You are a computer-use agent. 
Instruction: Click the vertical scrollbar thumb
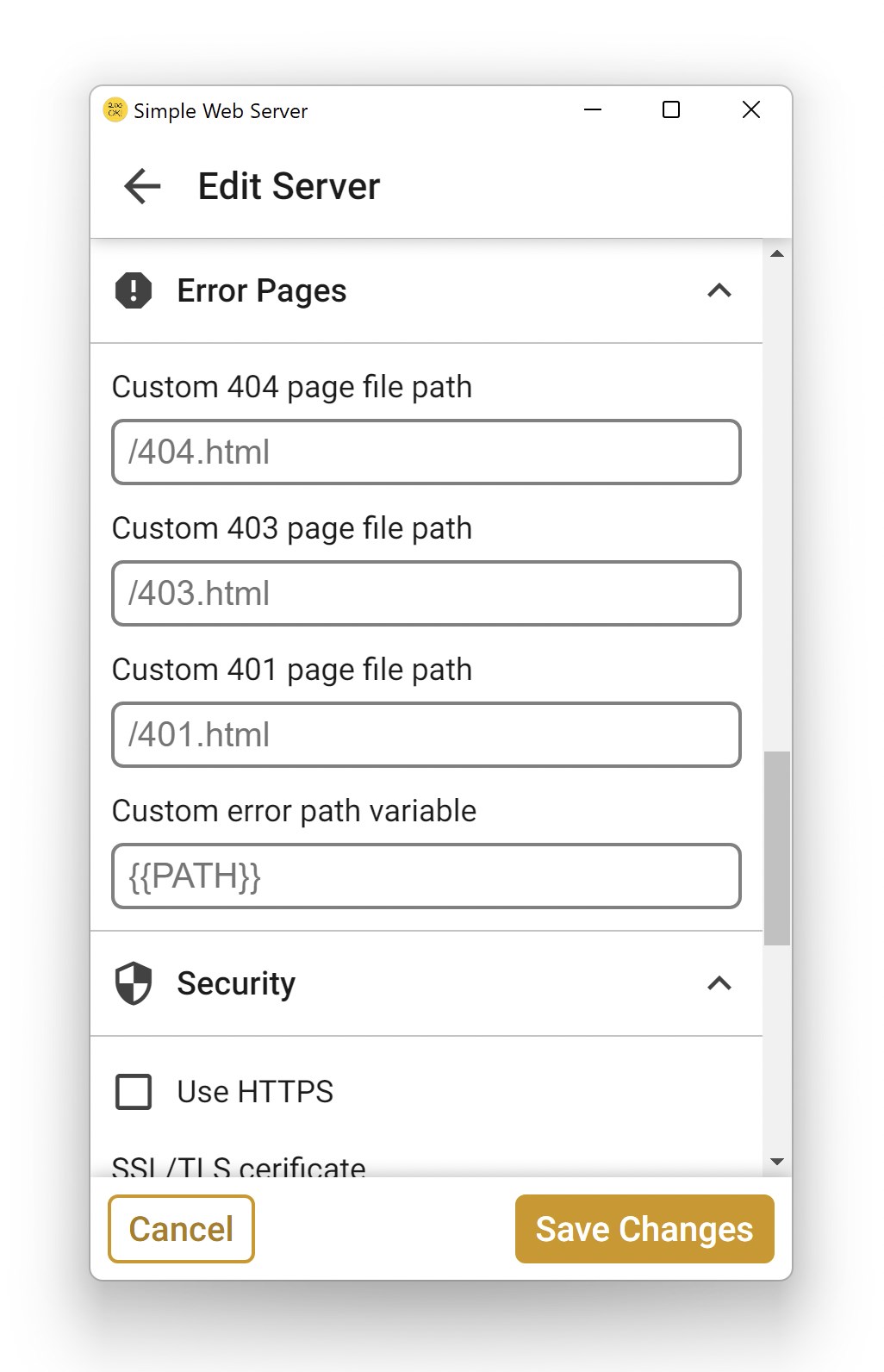(x=777, y=848)
